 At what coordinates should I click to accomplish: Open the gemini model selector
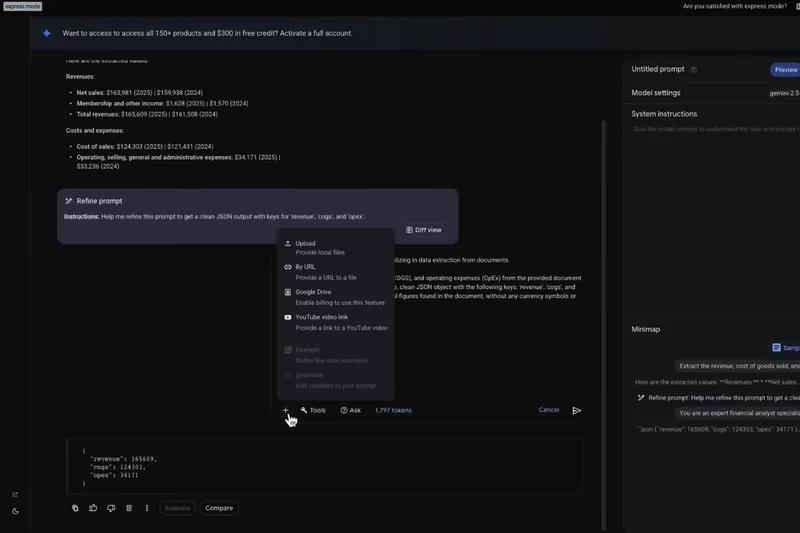783,93
